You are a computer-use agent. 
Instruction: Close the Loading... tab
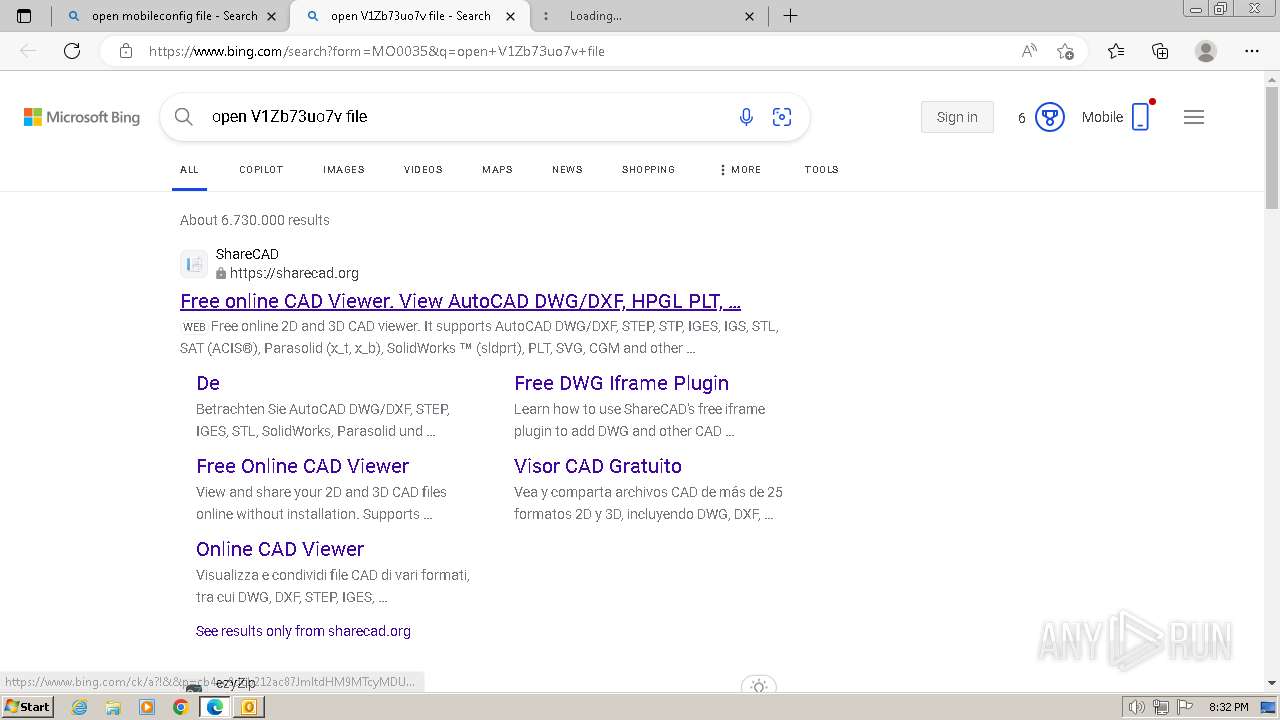[x=751, y=16]
